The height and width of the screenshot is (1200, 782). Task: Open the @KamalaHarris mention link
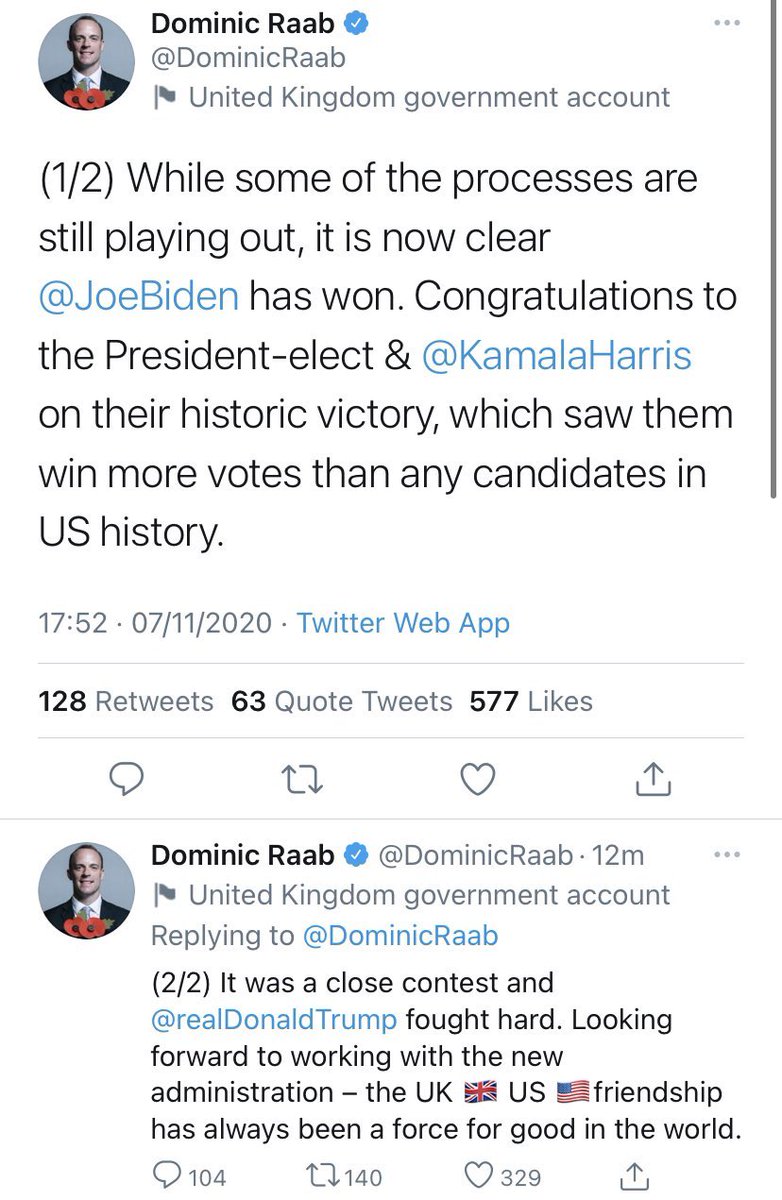tap(557, 356)
